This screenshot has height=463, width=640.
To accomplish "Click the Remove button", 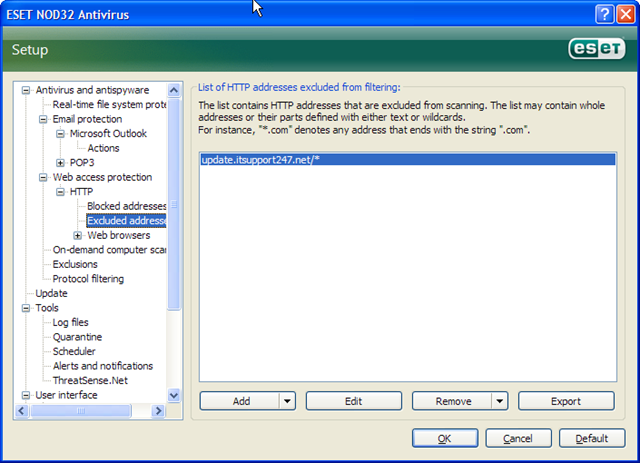I will (452, 401).
